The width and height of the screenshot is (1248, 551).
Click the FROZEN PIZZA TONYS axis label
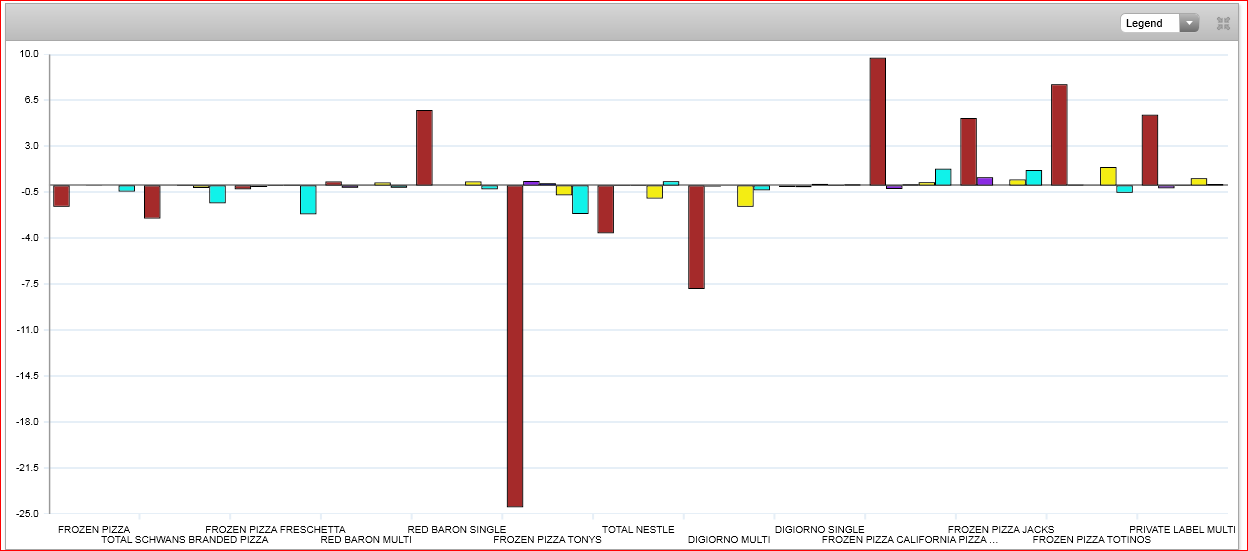[547, 540]
